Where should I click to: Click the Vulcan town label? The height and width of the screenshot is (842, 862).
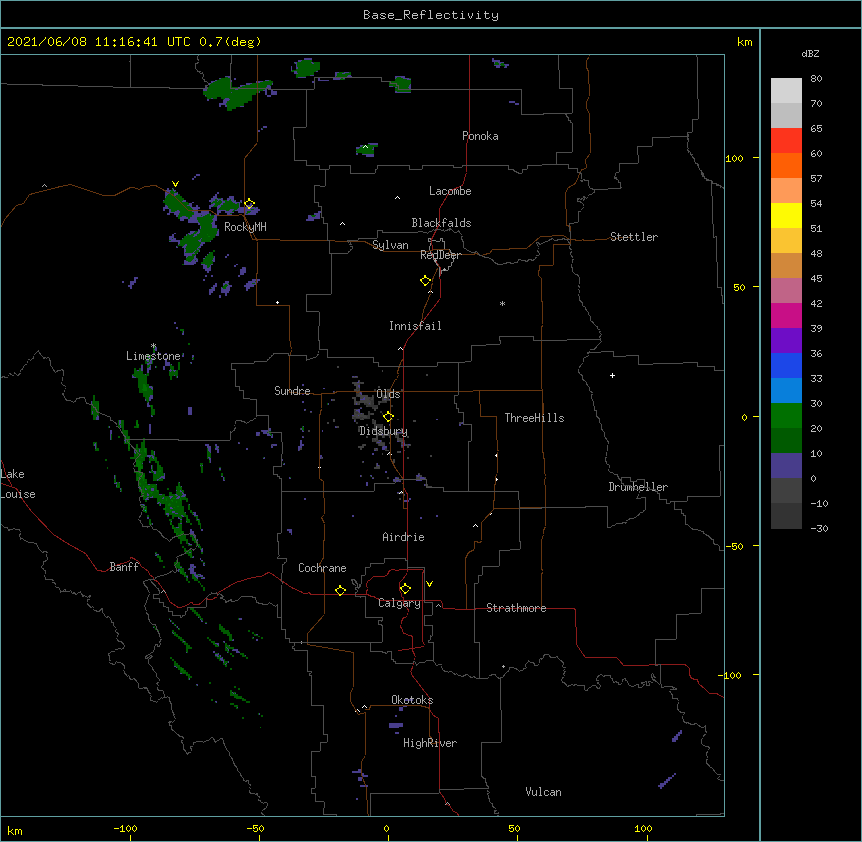(543, 792)
